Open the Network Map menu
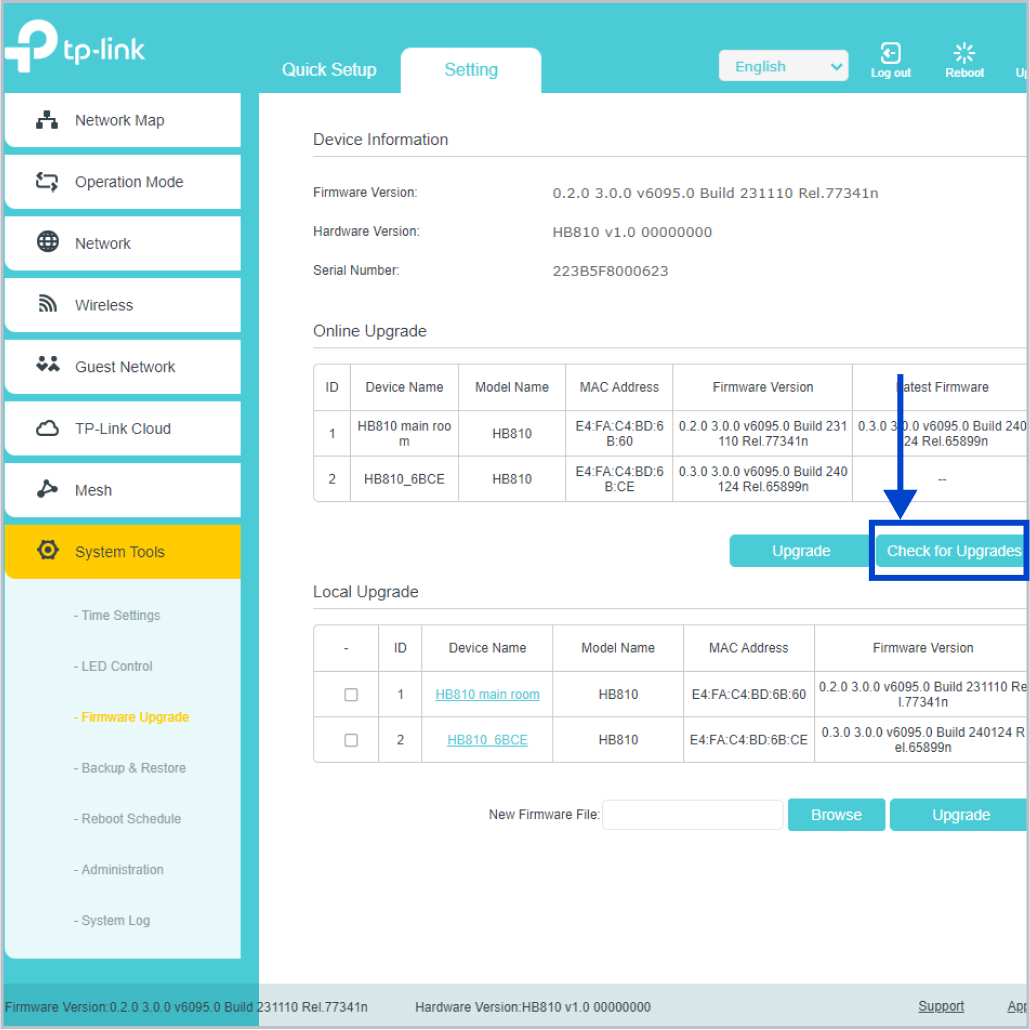Viewport: 1030px width, 1030px height. pos(123,120)
